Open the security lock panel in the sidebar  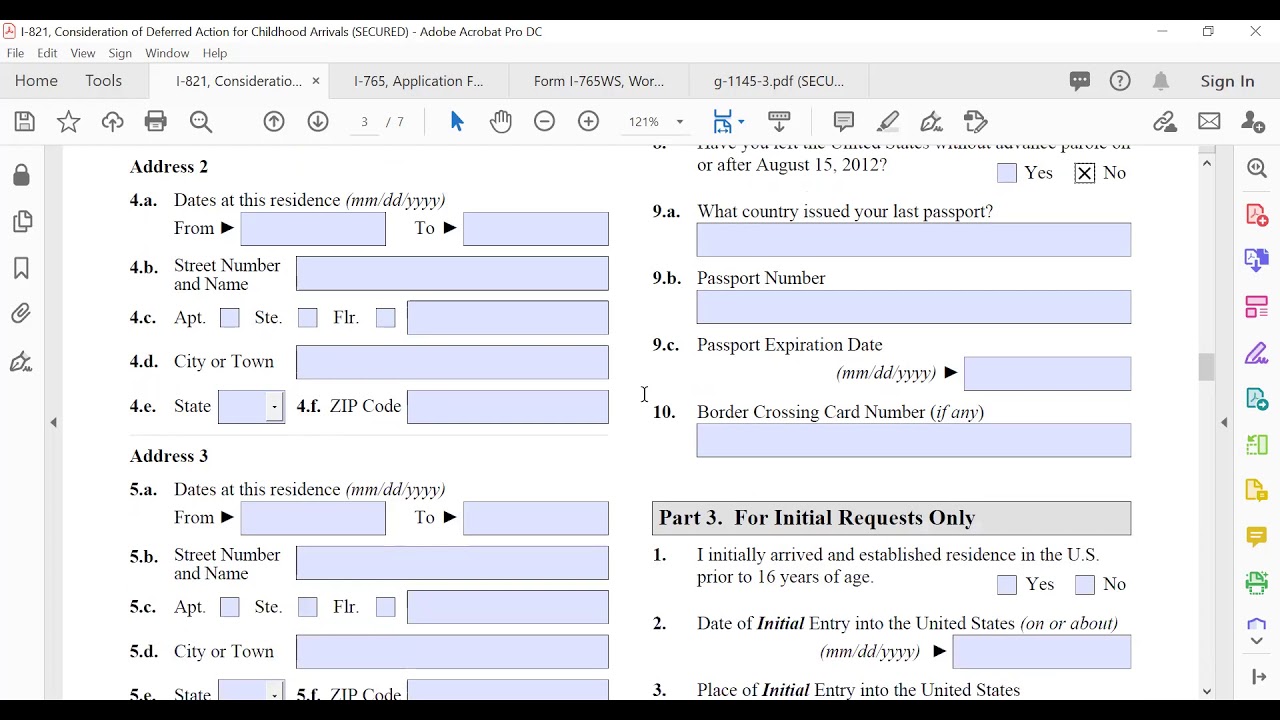pyautogui.click(x=22, y=175)
